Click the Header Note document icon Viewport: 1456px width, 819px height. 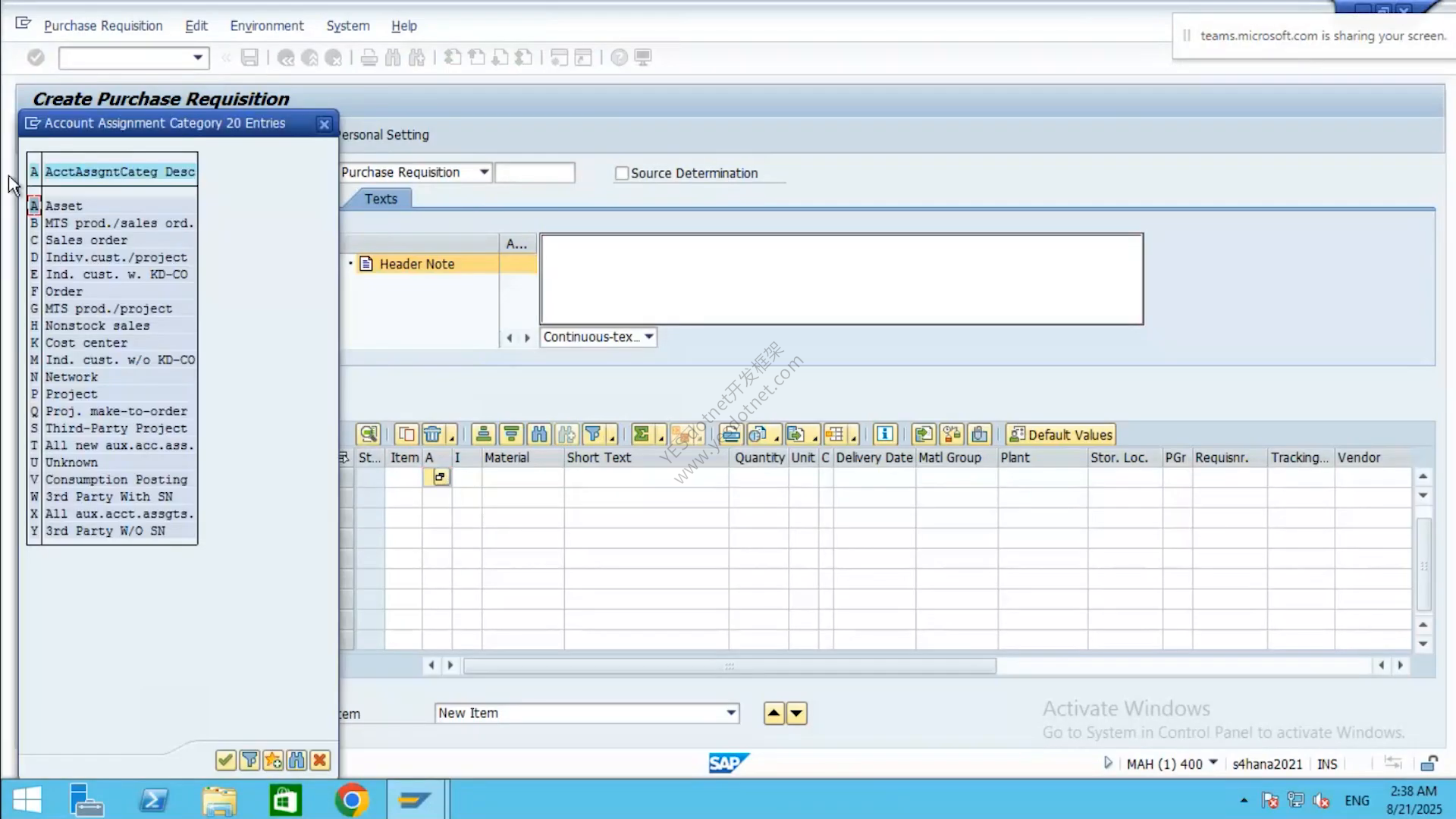tap(366, 264)
